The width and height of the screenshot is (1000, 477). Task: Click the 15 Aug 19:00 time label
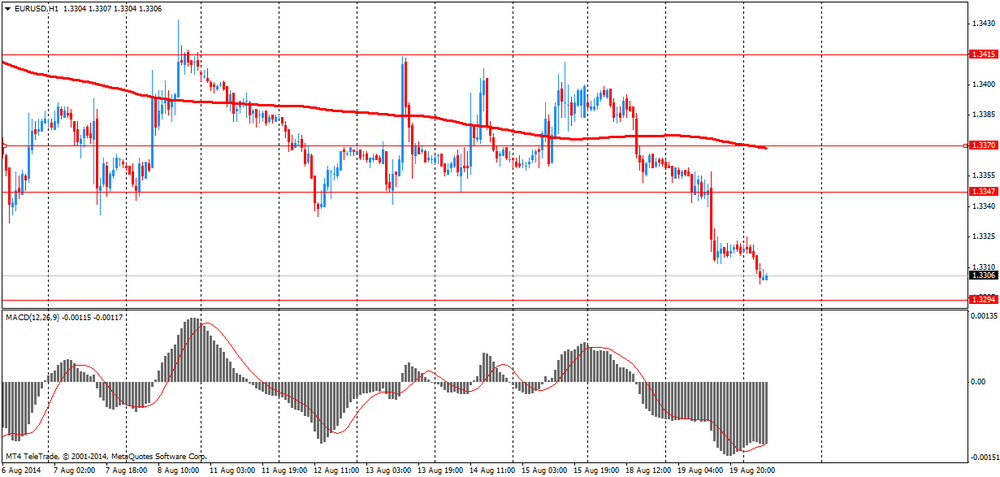pos(596,471)
